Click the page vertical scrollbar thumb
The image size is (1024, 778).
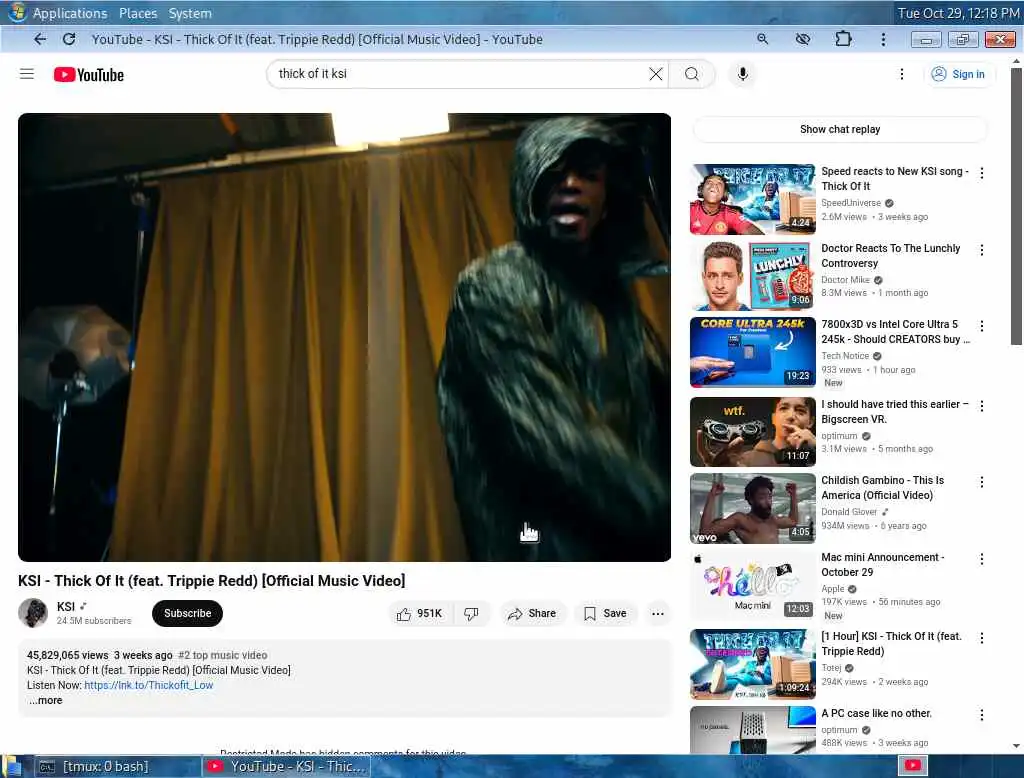point(1016,206)
